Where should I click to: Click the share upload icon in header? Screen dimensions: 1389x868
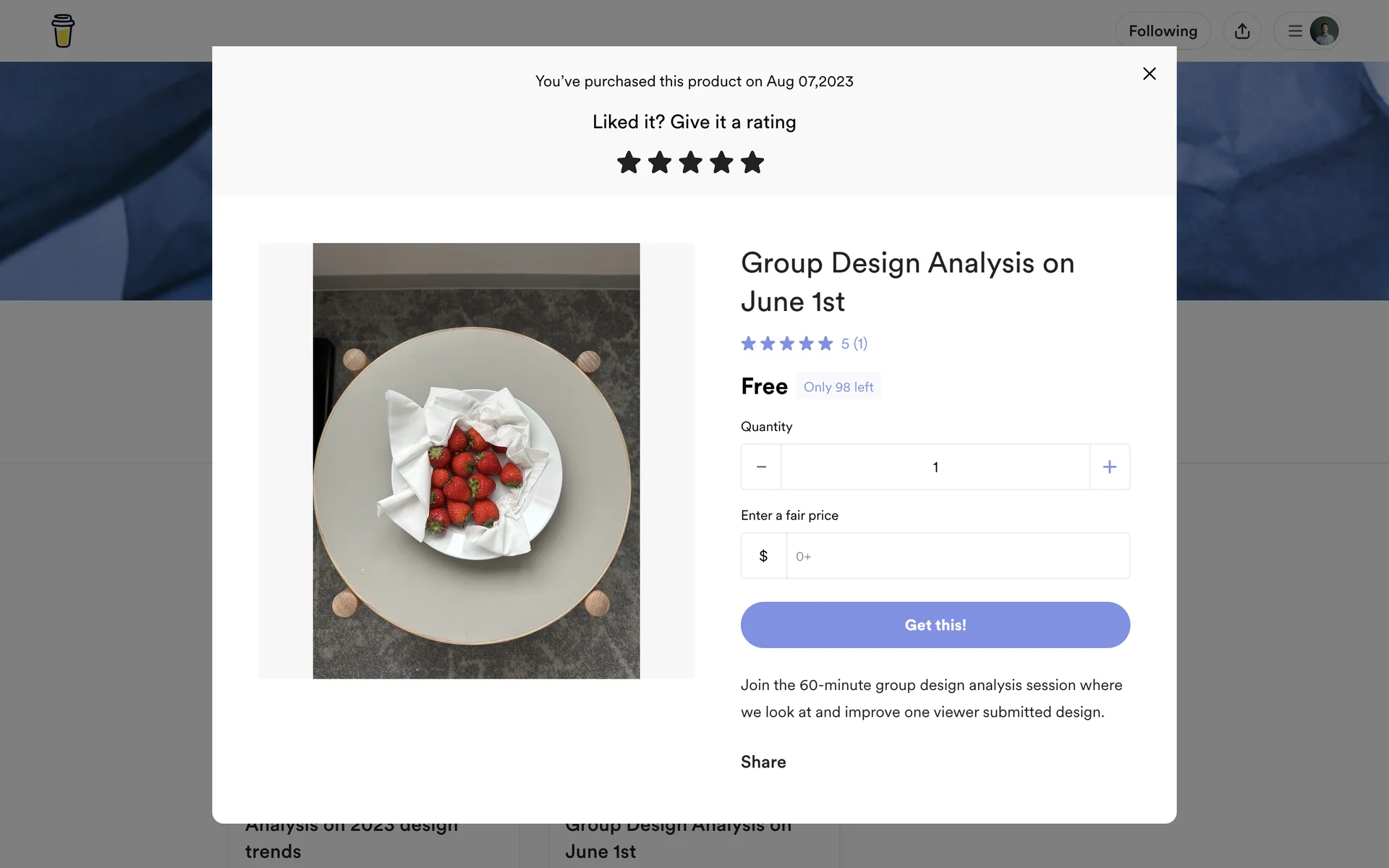1241,31
